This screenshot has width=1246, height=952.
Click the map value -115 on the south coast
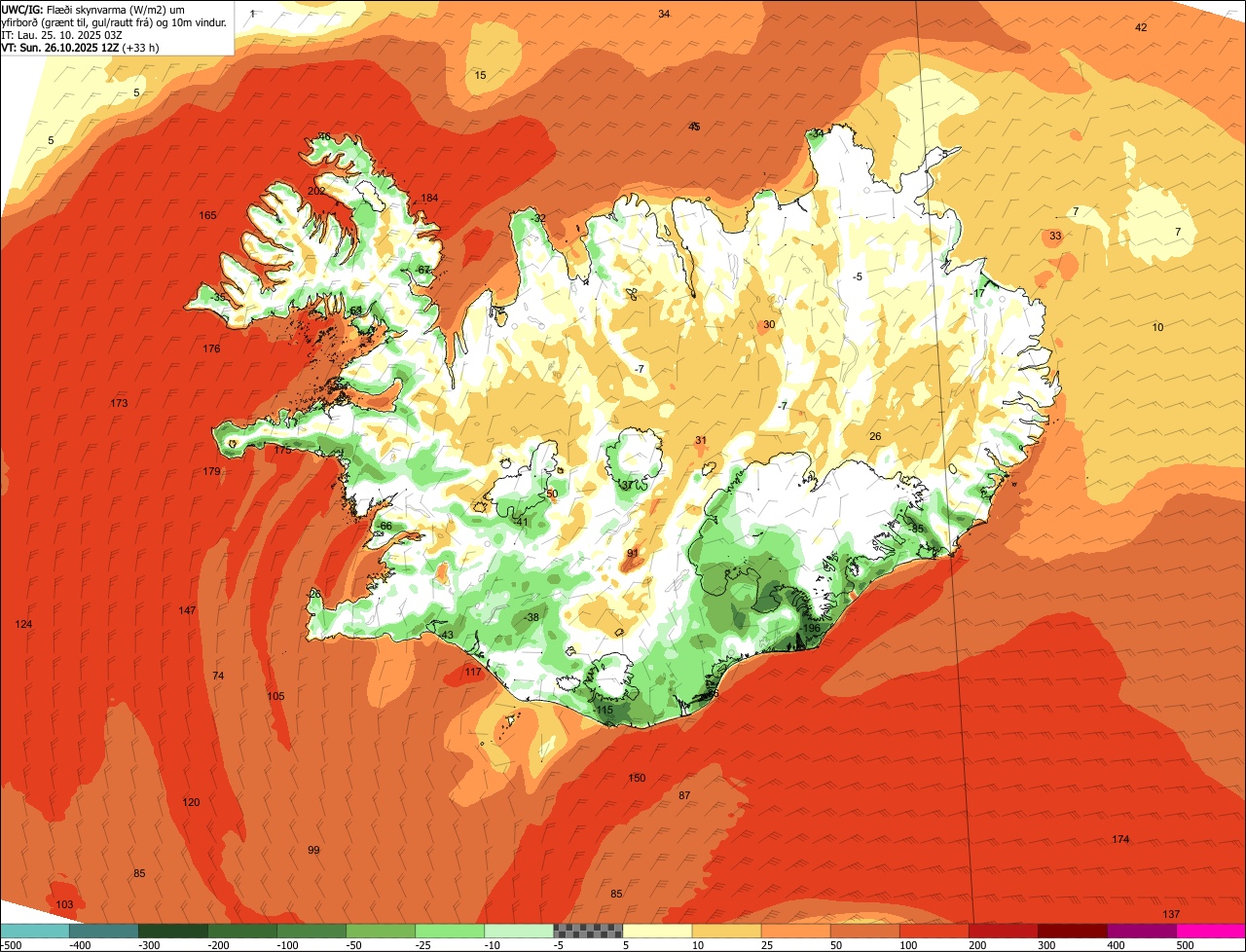604,710
